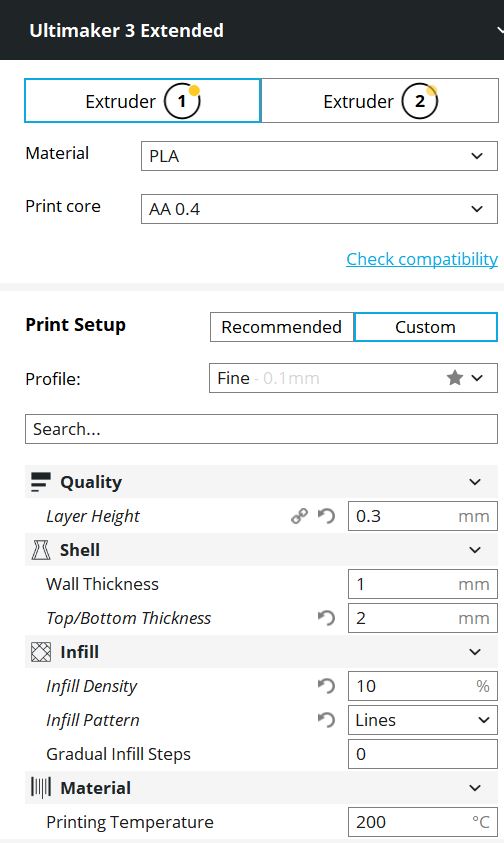Click the Printing Temperature value field
The width and height of the screenshot is (504, 843).
423,822
